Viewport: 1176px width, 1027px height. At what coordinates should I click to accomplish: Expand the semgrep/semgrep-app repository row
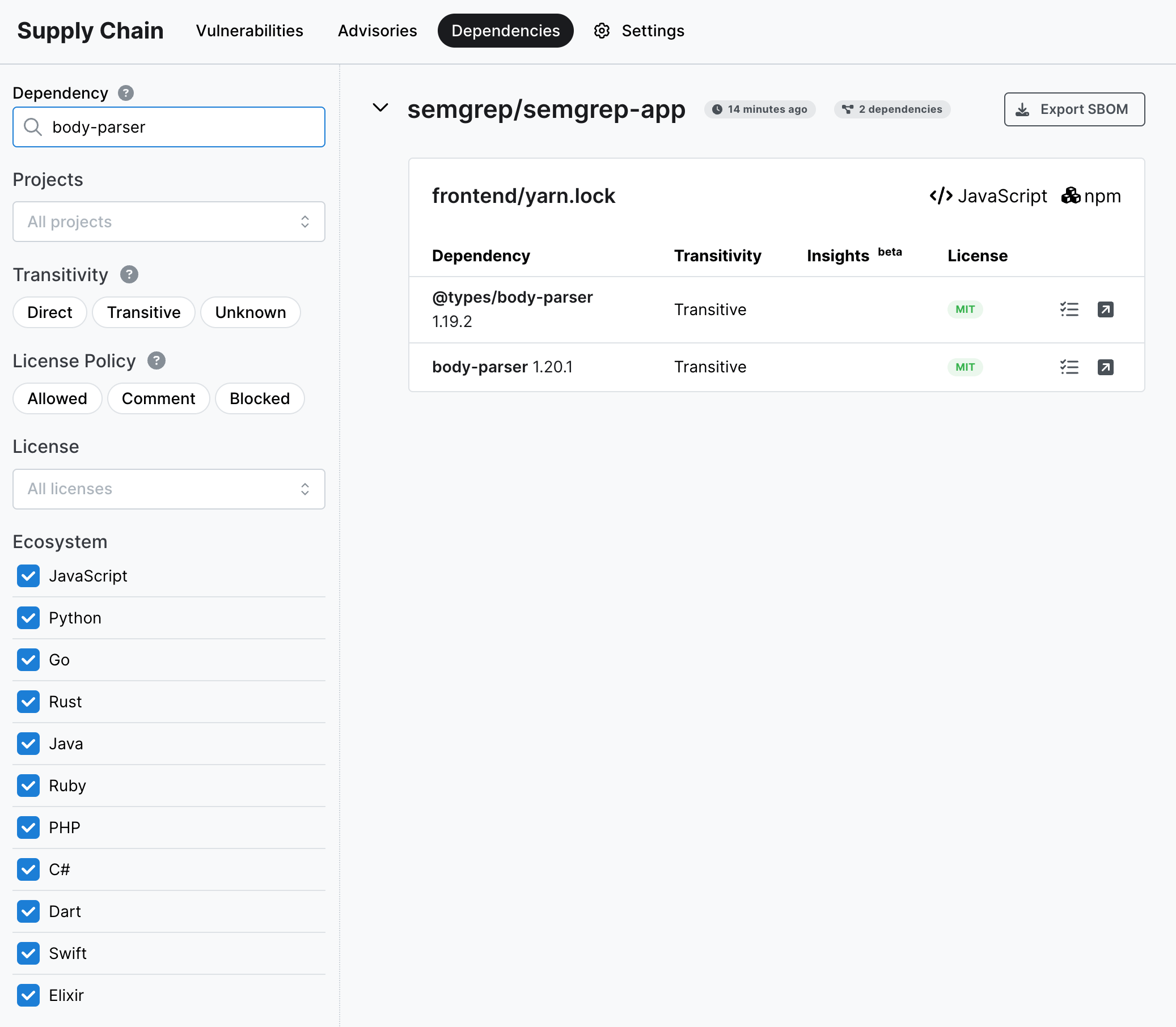(381, 108)
